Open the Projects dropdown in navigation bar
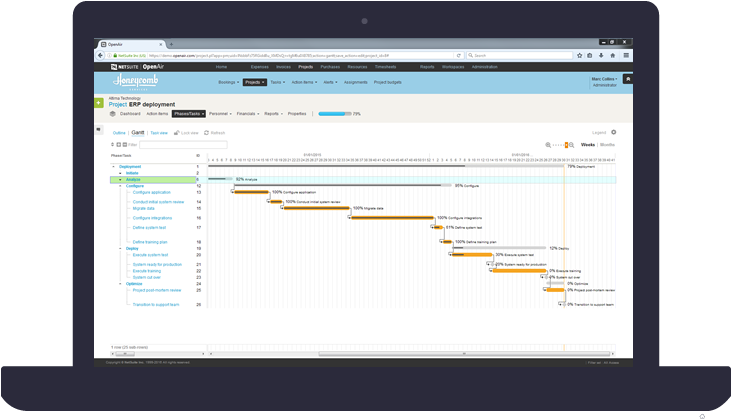The width and height of the screenshot is (731, 419). point(255,81)
